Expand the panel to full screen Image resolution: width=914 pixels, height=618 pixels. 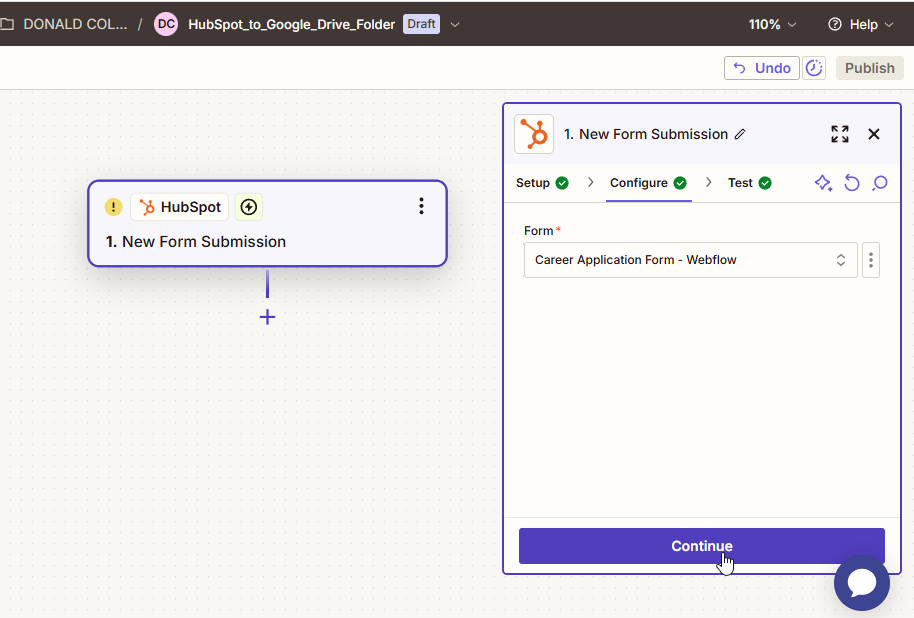[x=840, y=134]
